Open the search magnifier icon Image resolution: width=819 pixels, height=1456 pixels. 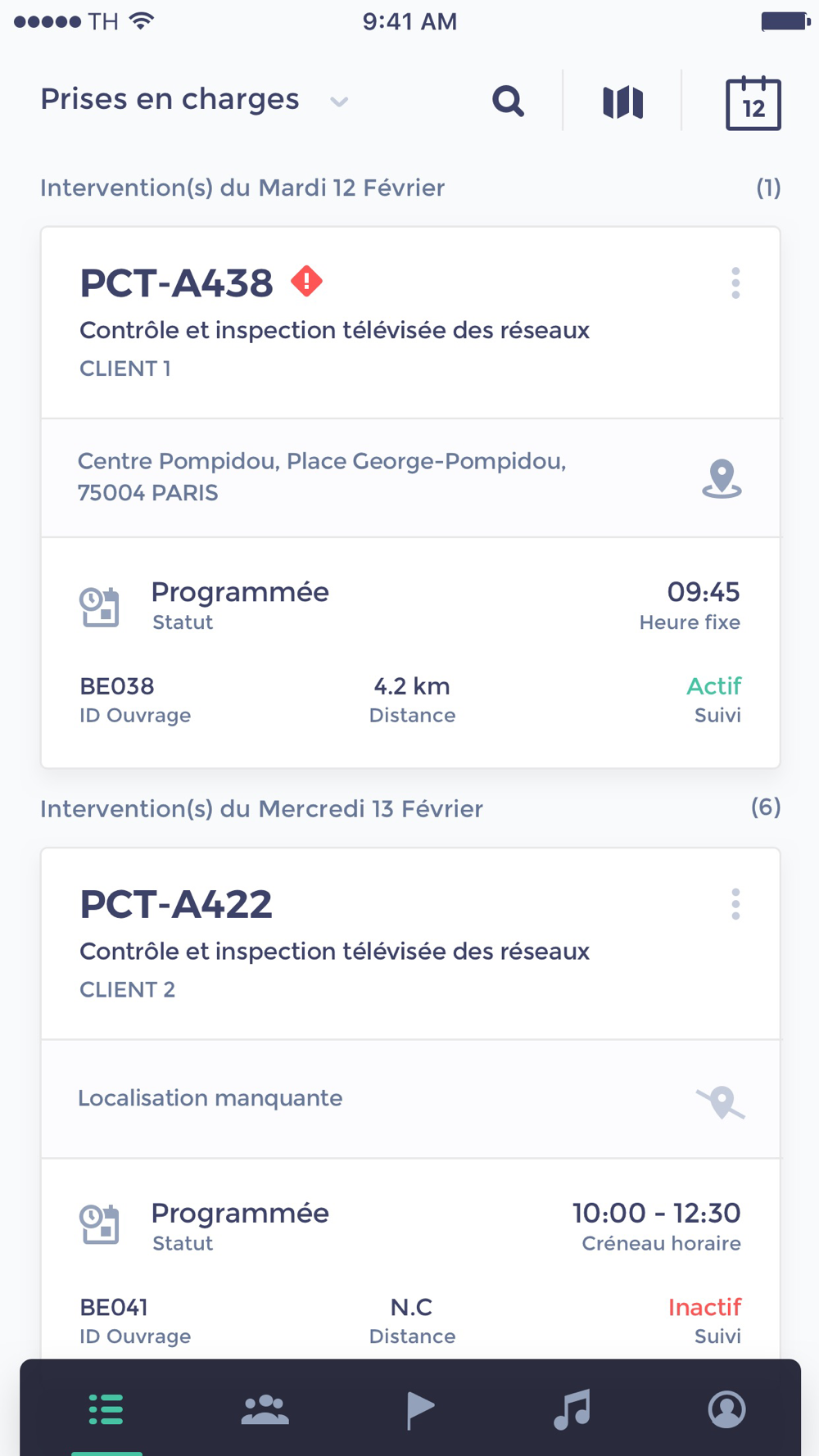[x=508, y=102]
